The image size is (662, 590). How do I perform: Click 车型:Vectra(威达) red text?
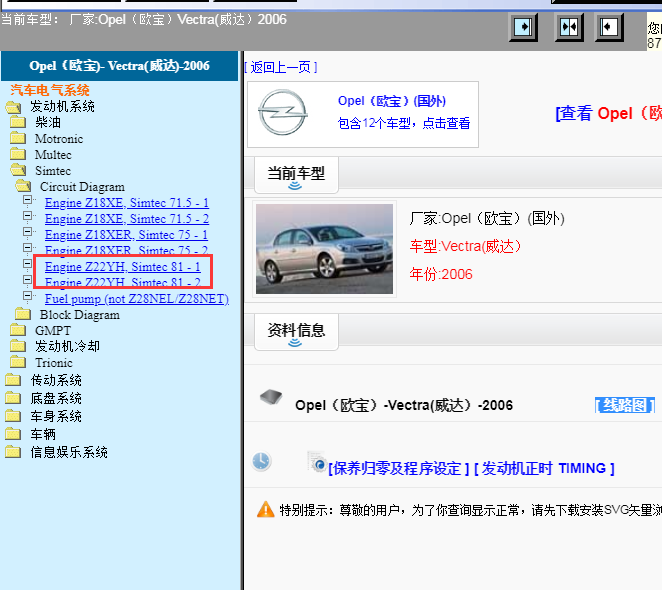[465, 246]
